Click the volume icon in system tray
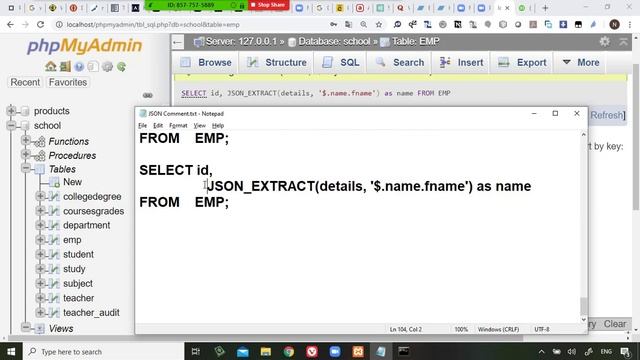Screen dimensions: 640x360 coord(571,351)
